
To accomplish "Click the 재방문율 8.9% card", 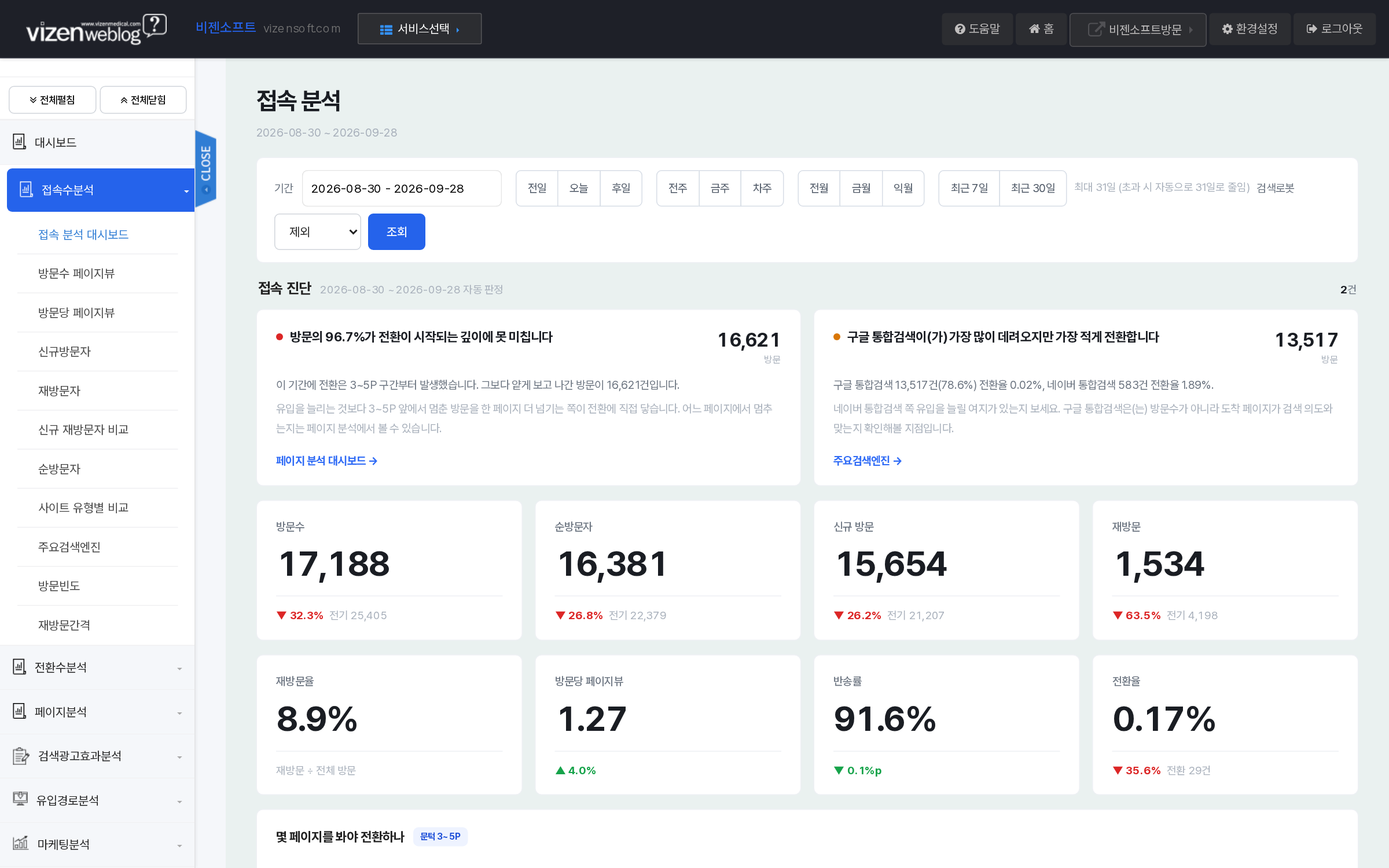I will point(389,725).
